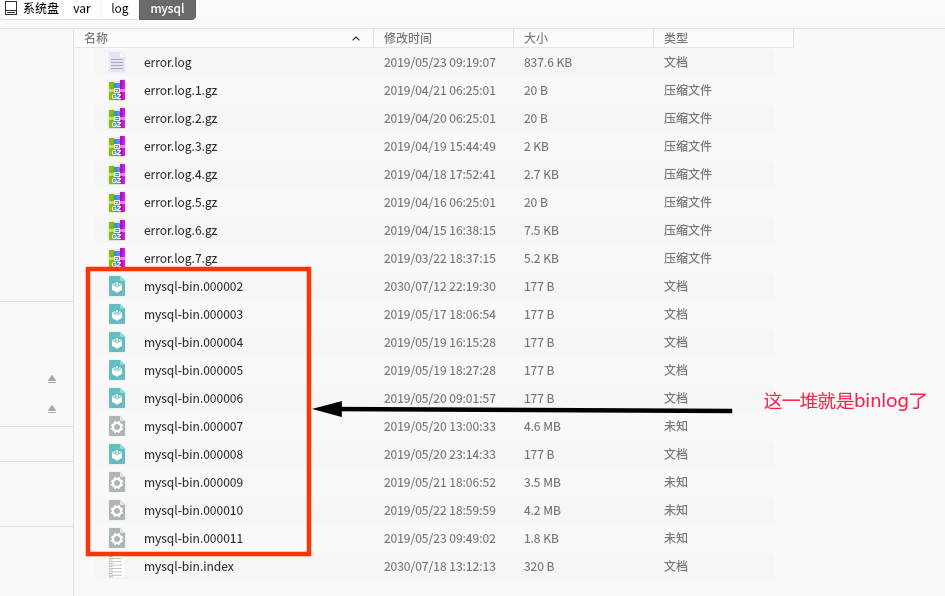Sort files by 名称 column
This screenshot has height=596, width=945.
click(224, 38)
